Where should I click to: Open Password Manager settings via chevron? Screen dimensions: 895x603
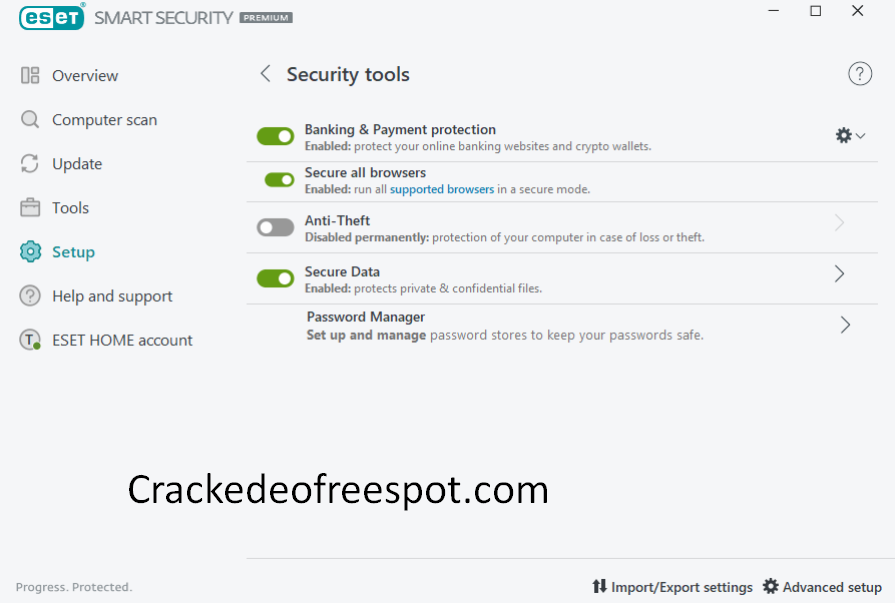pos(844,324)
